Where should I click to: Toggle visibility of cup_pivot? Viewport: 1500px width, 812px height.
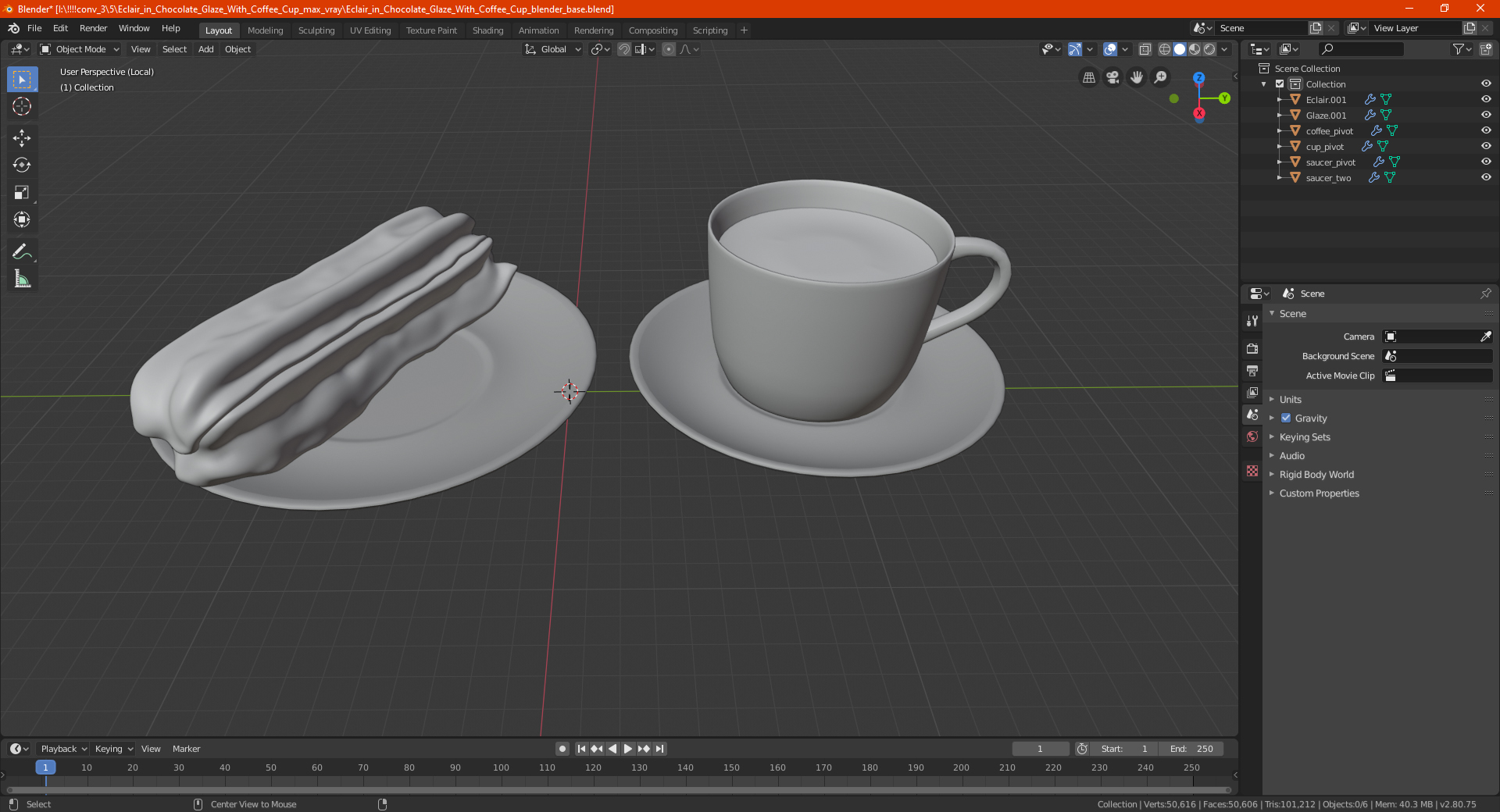click(x=1486, y=146)
